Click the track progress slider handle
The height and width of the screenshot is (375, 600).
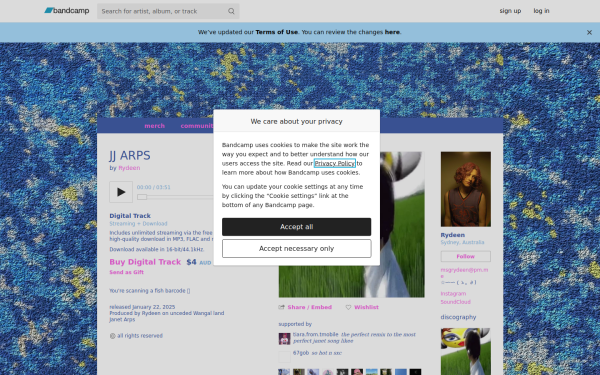pyautogui.click(x=142, y=197)
